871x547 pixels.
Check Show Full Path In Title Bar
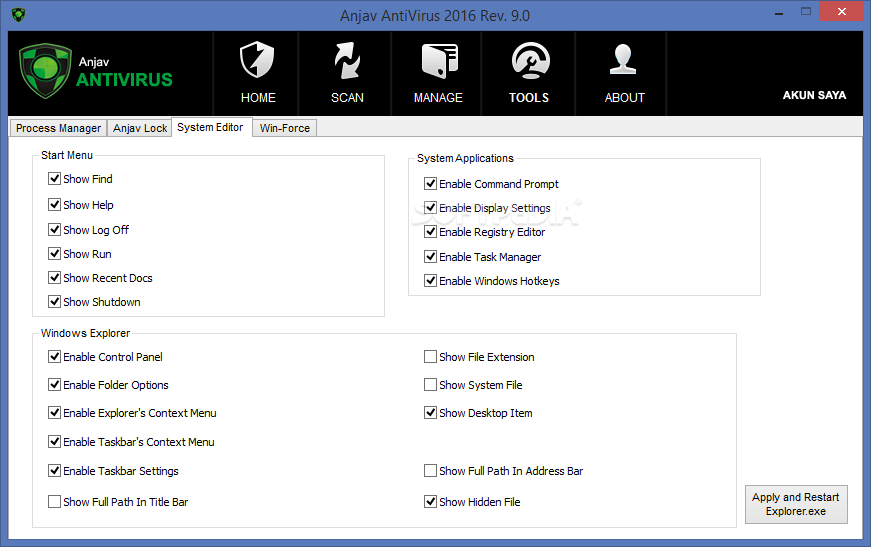(54, 501)
